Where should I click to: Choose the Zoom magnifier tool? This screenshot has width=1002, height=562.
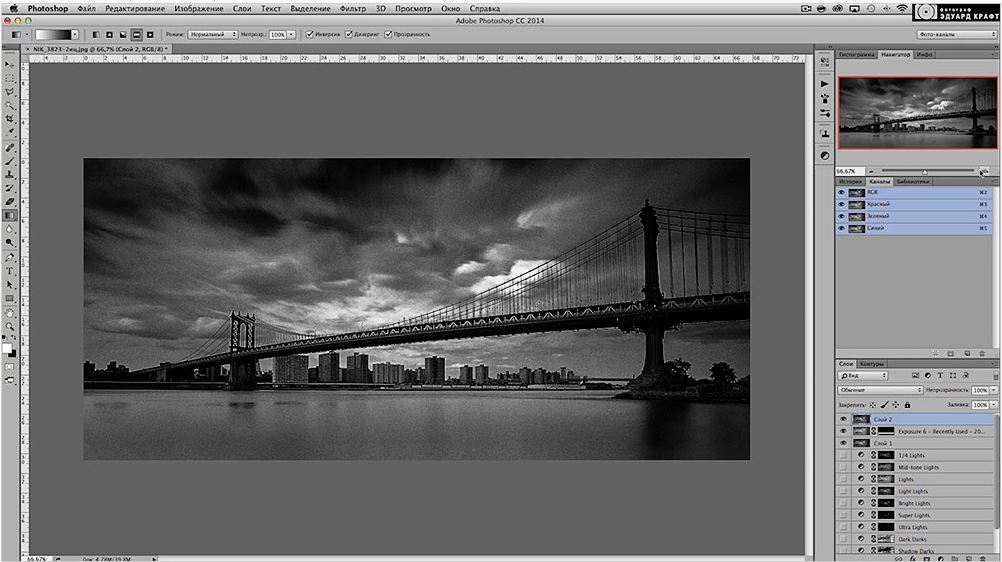pos(10,326)
